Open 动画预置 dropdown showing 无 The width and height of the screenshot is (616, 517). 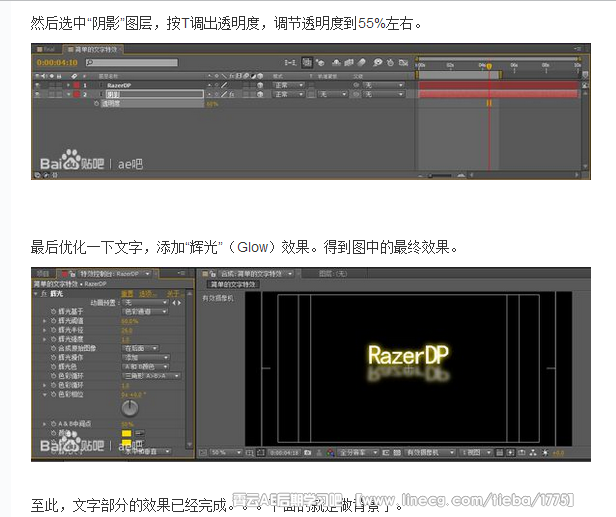(x=145, y=303)
